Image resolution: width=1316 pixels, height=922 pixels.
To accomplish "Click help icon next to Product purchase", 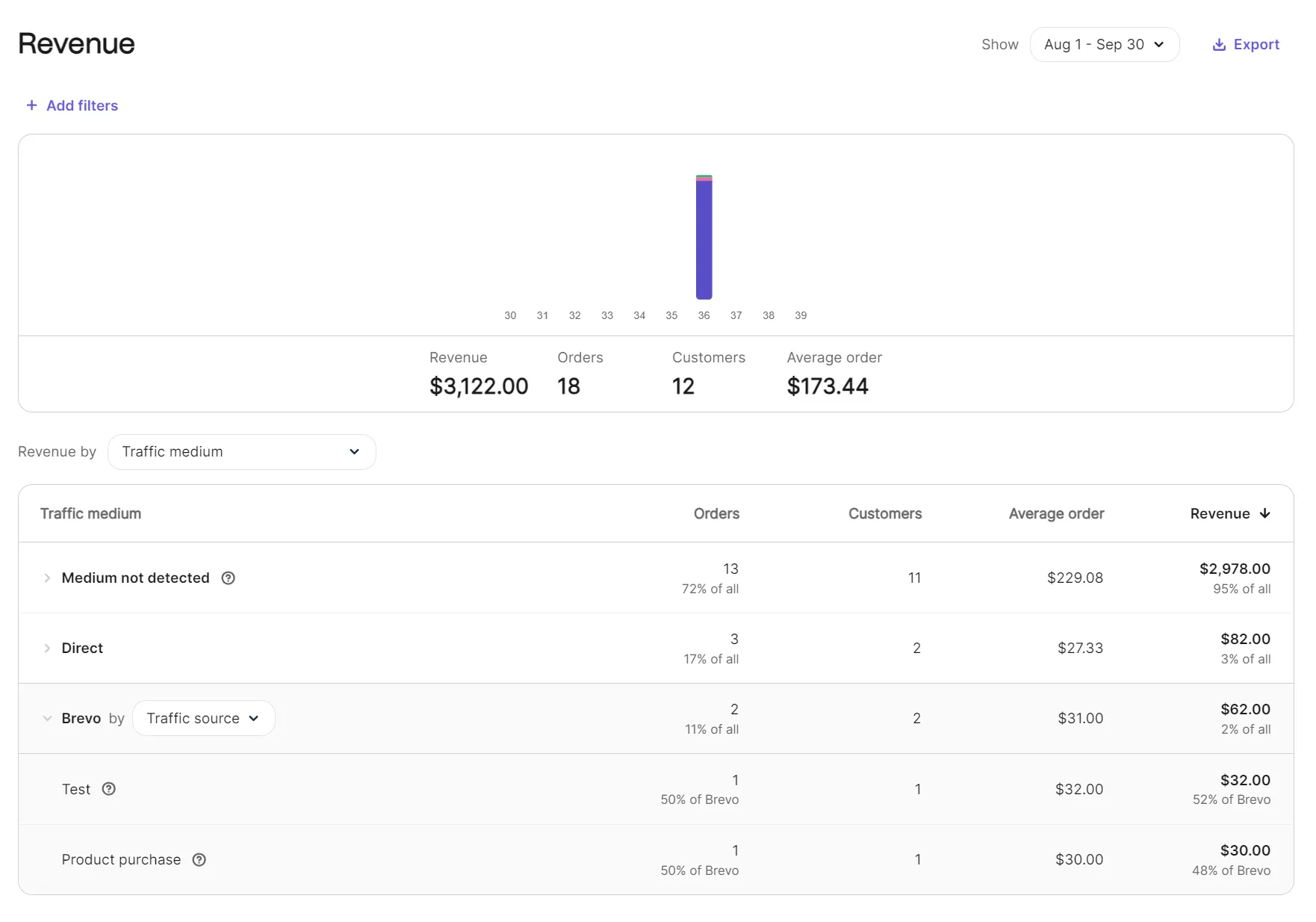I will (x=199, y=859).
